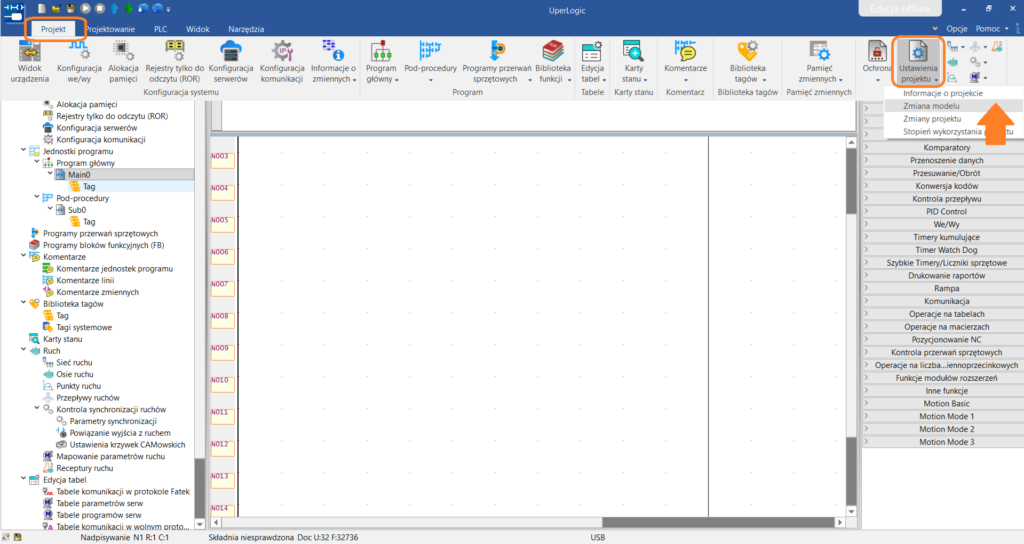
Task: Click the New file icon in title bar
Action: 42,8
